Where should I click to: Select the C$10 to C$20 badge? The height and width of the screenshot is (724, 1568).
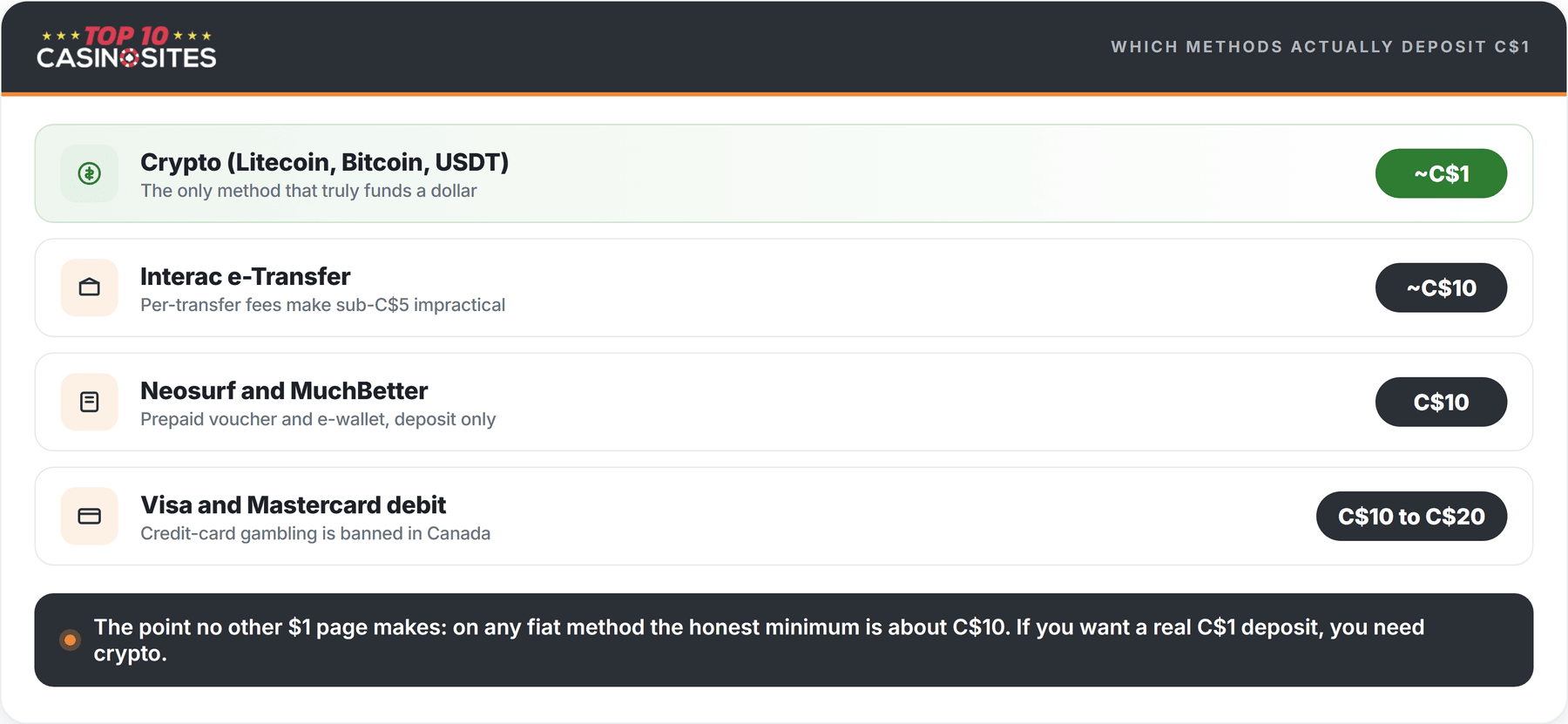[x=1411, y=516]
